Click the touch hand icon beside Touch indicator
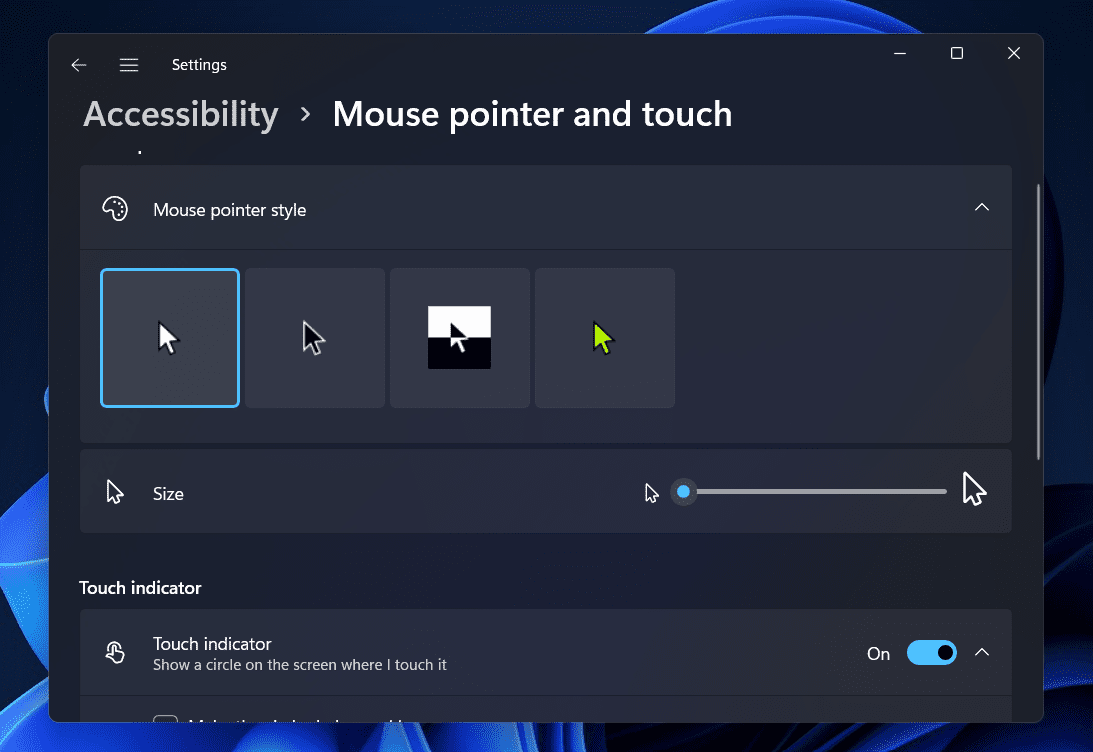Viewport: 1093px width, 752px height. tap(115, 651)
